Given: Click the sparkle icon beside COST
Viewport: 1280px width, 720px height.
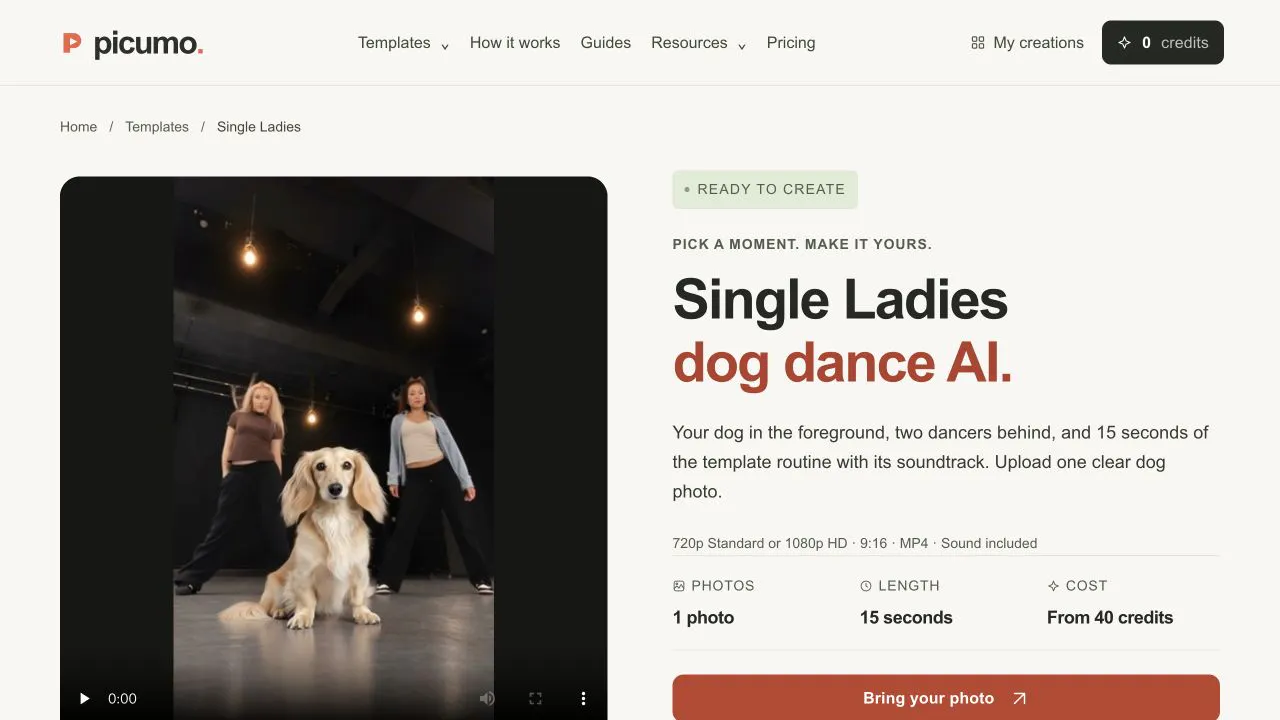Looking at the screenshot, I should pyautogui.click(x=1053, y=586).
